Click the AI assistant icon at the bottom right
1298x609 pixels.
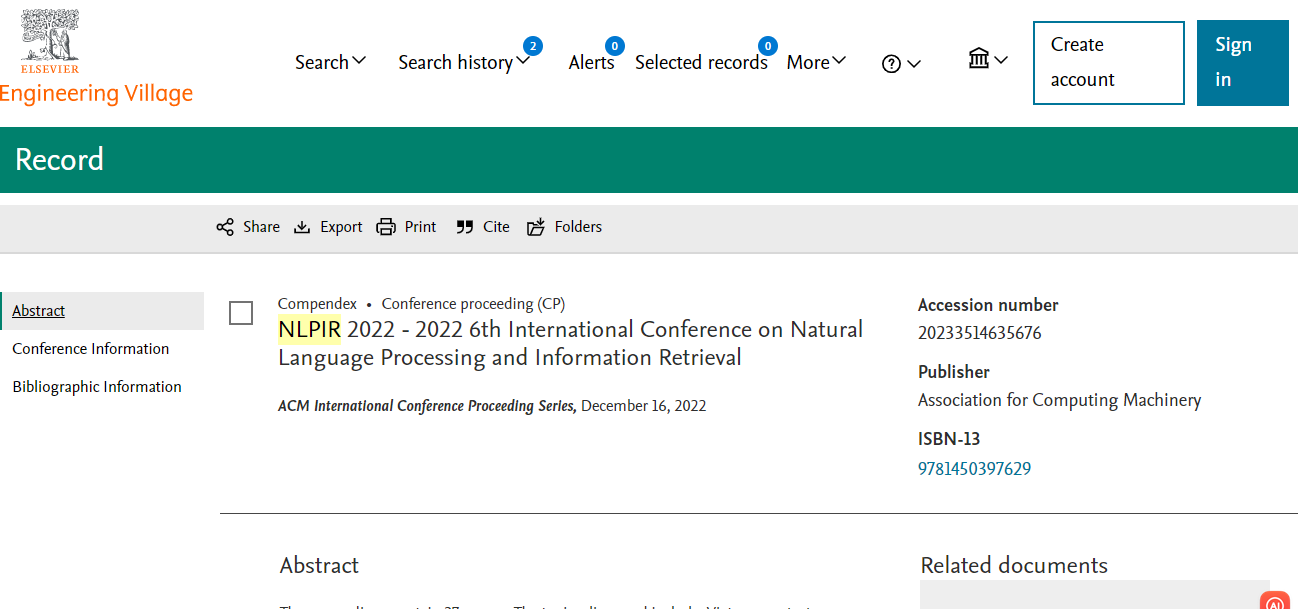(1274, 603)
